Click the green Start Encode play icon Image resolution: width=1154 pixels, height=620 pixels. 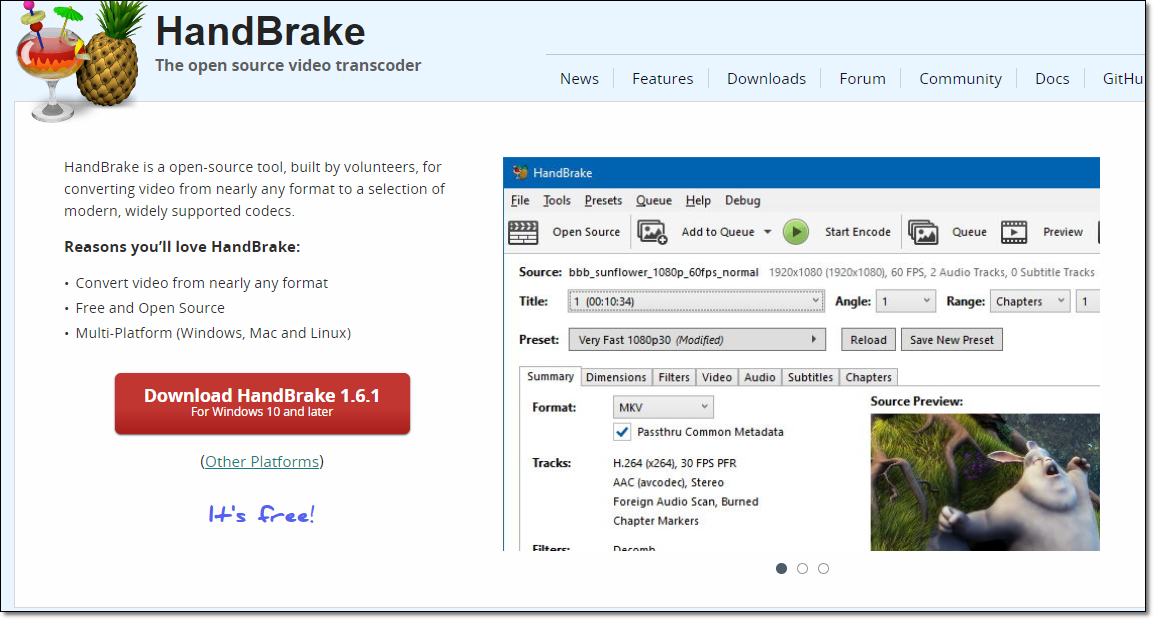[796, 232]
